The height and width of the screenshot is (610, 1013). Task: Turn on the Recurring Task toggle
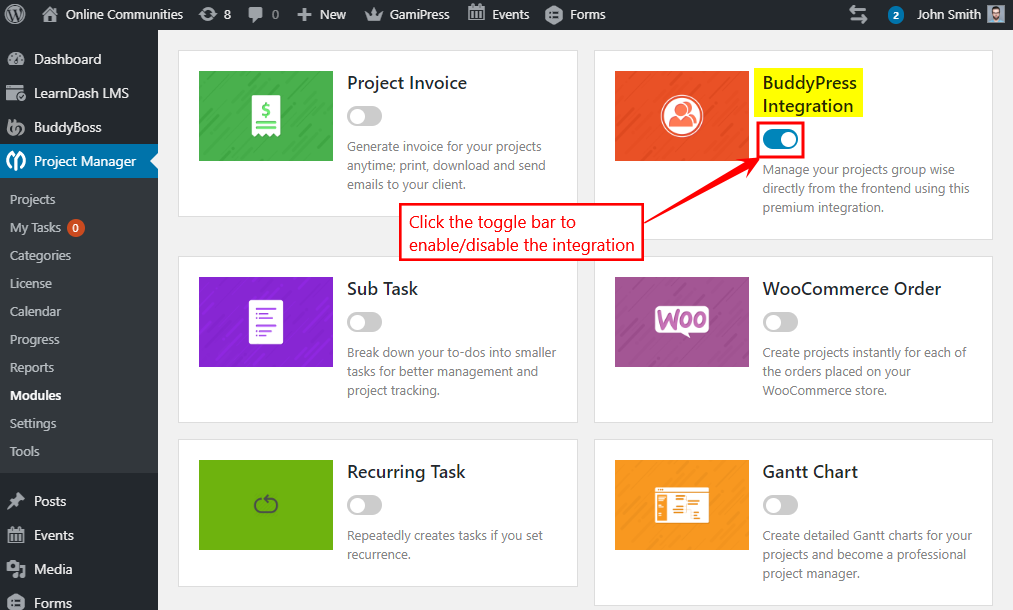364,504
